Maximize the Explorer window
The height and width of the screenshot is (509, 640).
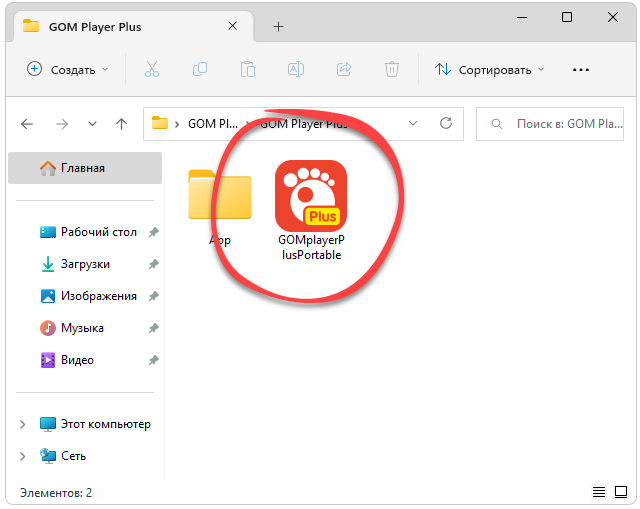567,17
